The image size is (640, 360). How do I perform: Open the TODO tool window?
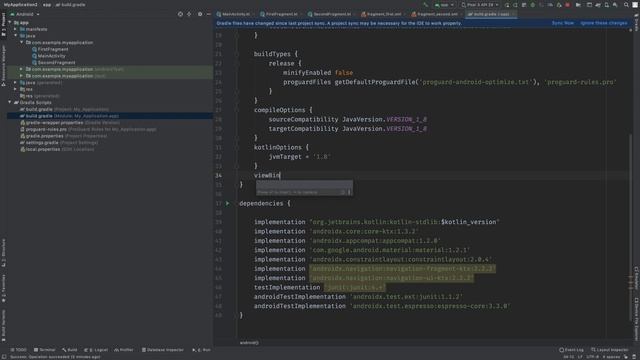point(18,350)
